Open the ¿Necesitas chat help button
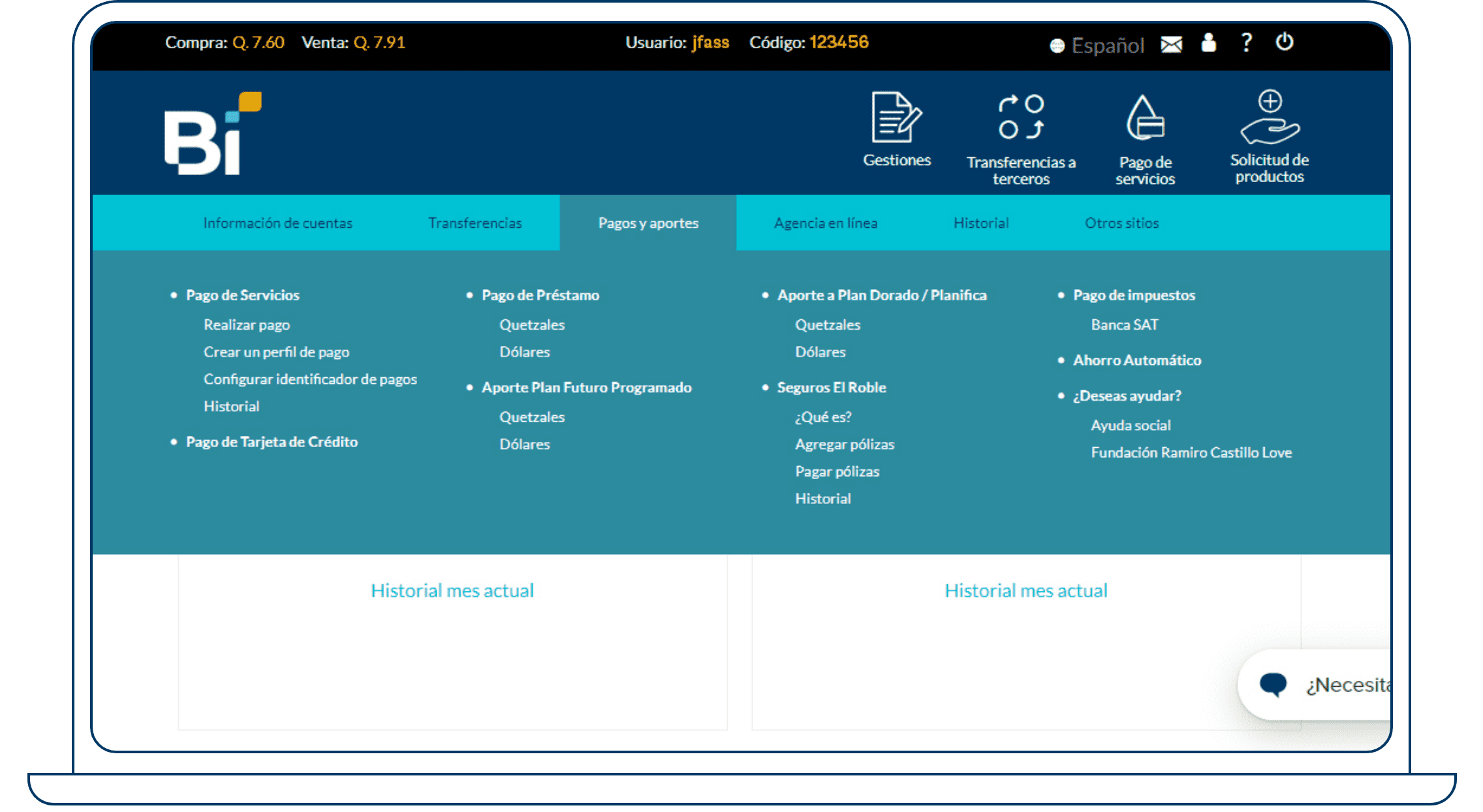Image resolution: width=1483 pixels, height=812 pixels. click(1314, 685)
